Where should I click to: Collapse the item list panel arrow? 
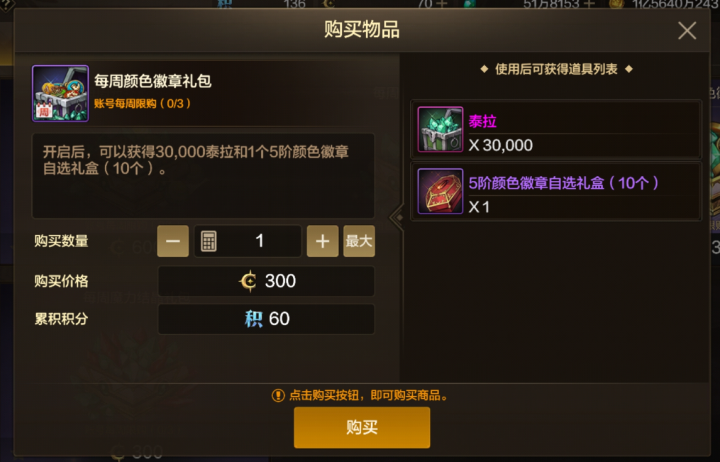(x=397, y=217)
